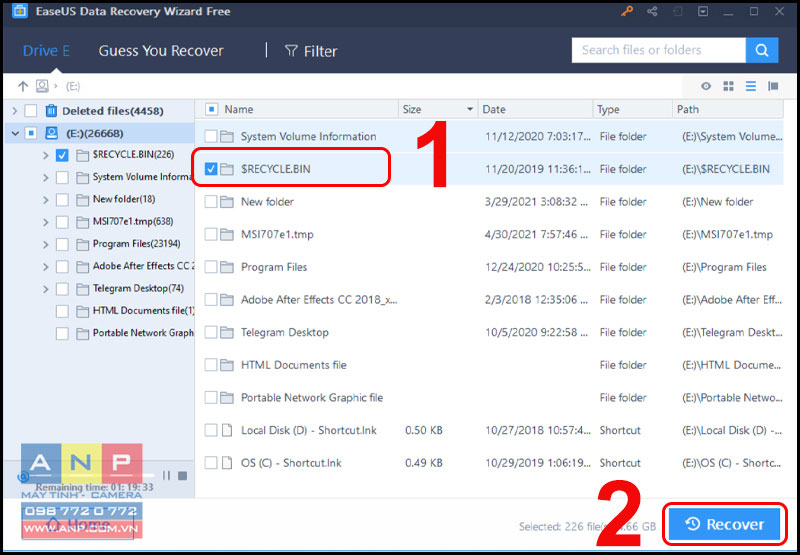Click the Telegram Desktop folder icon in list
The image size is (800, 555).
click(x=227, y=333)
